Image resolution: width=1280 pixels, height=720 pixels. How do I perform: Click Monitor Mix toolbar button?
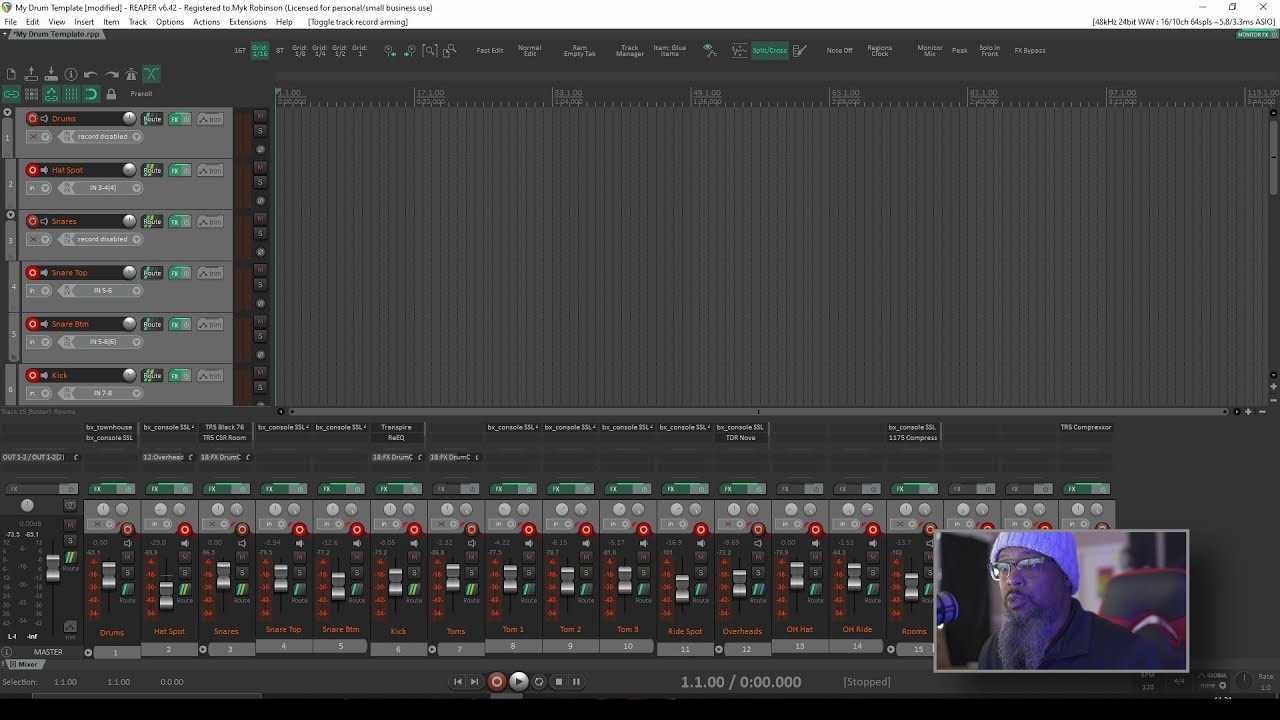[930, 50]
